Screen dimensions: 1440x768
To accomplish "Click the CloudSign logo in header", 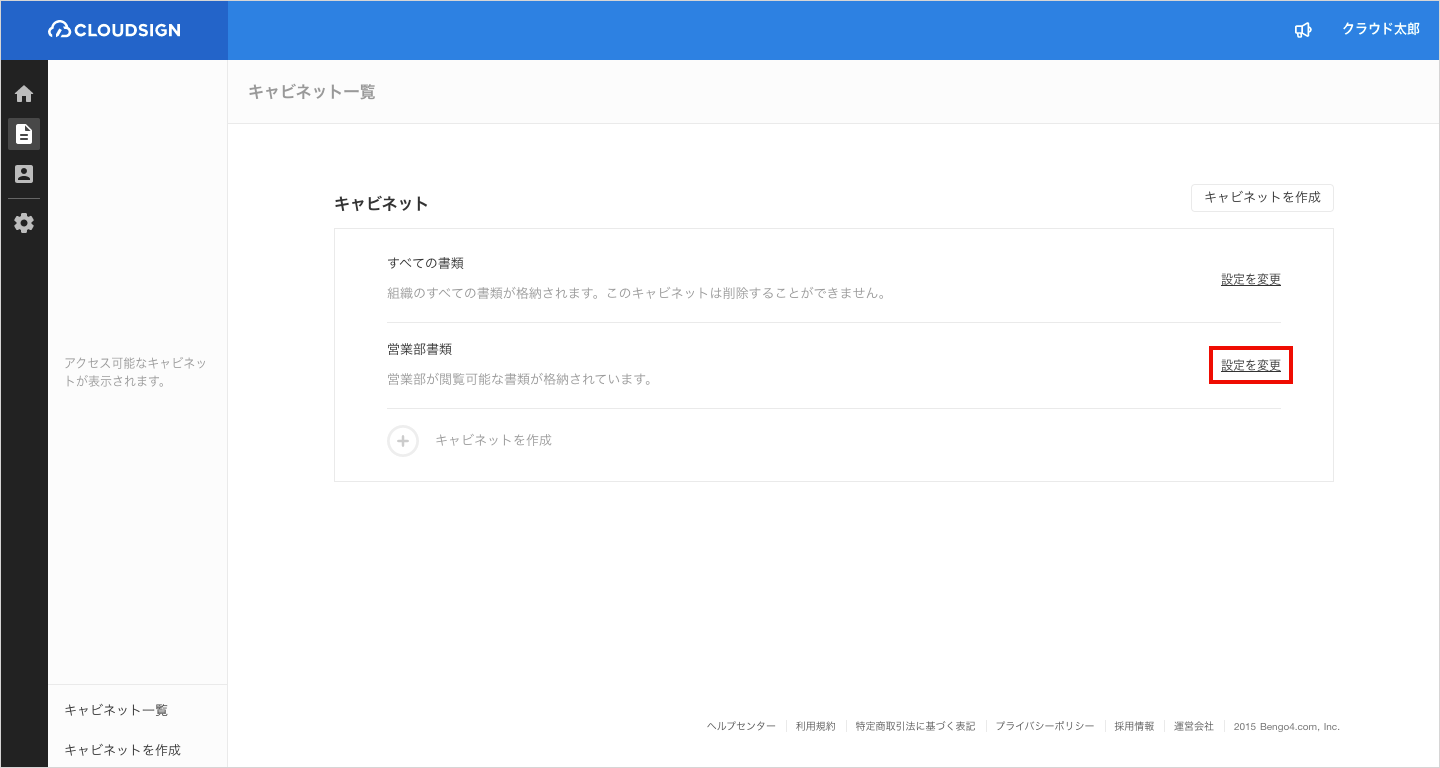I will [114, 30].
